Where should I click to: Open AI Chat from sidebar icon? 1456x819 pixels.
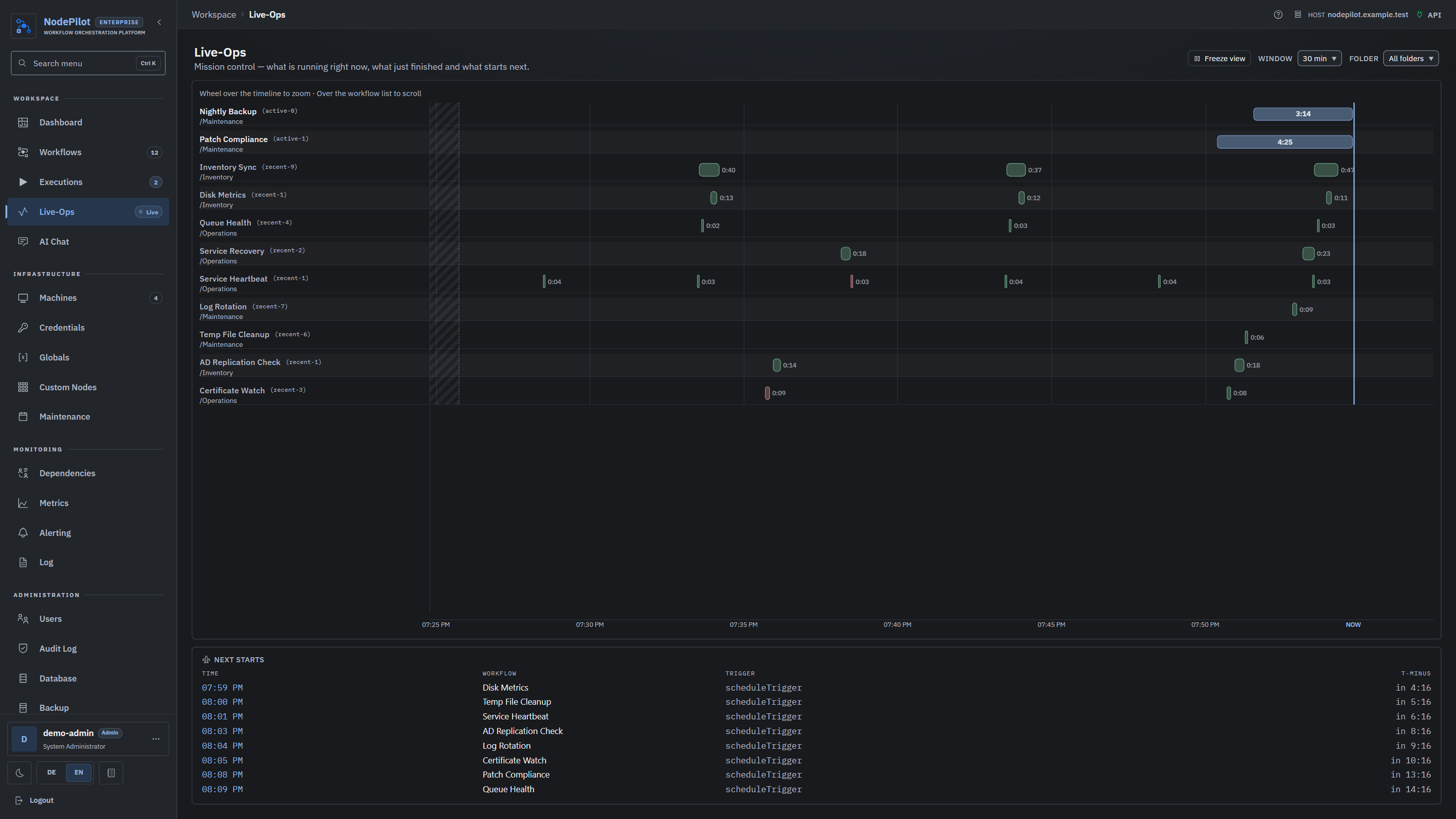pyautogui.click(x=23, y=242)
